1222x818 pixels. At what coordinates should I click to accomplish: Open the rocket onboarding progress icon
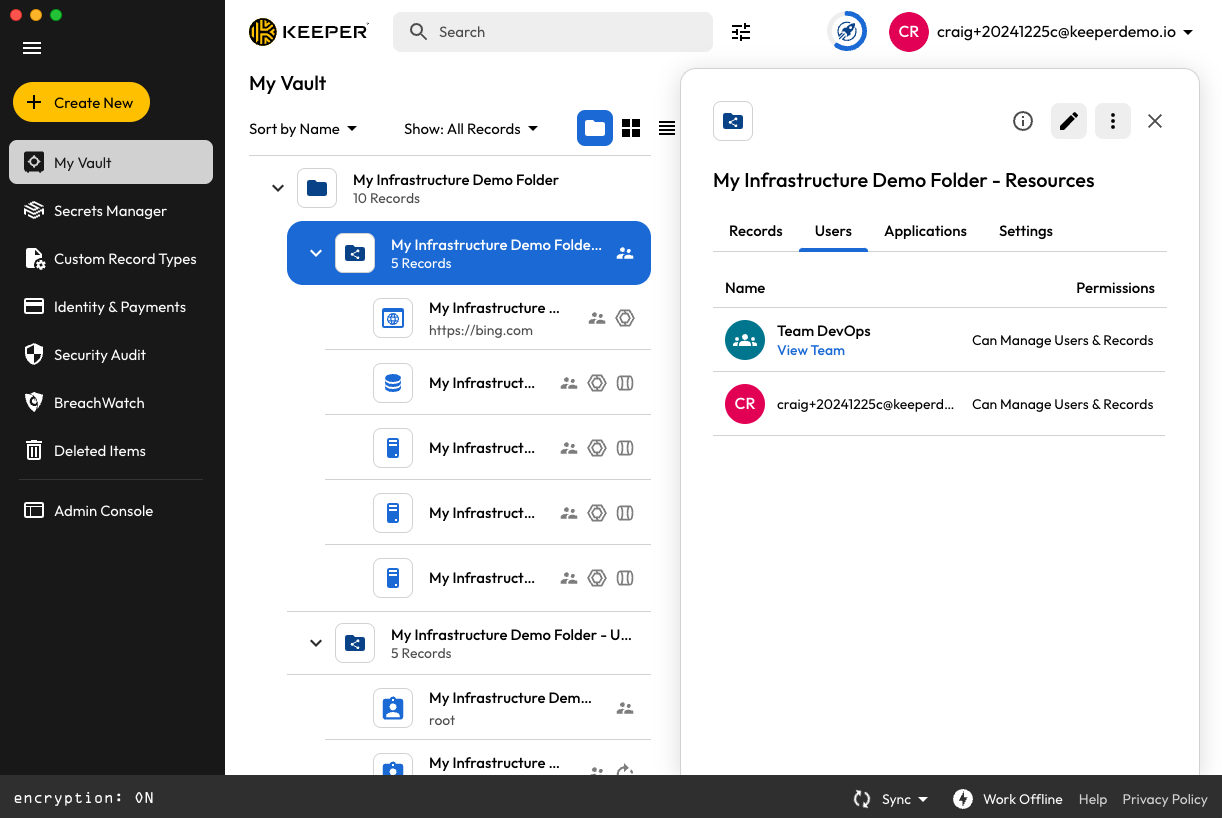[x=847, y=32]
